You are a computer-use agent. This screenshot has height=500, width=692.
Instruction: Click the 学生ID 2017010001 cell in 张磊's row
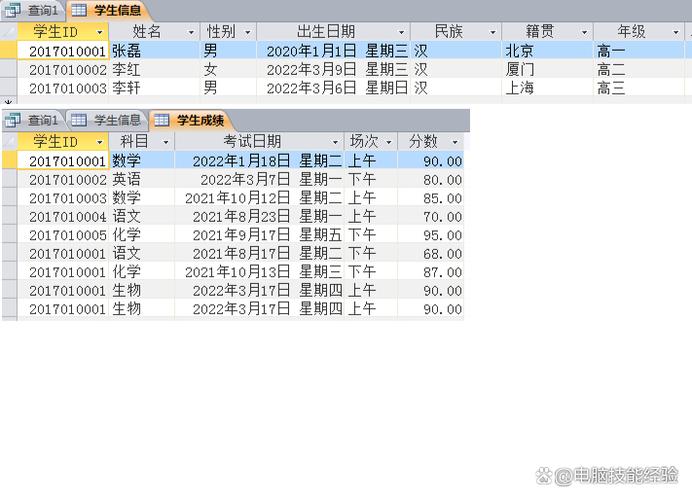coord(63,51)
